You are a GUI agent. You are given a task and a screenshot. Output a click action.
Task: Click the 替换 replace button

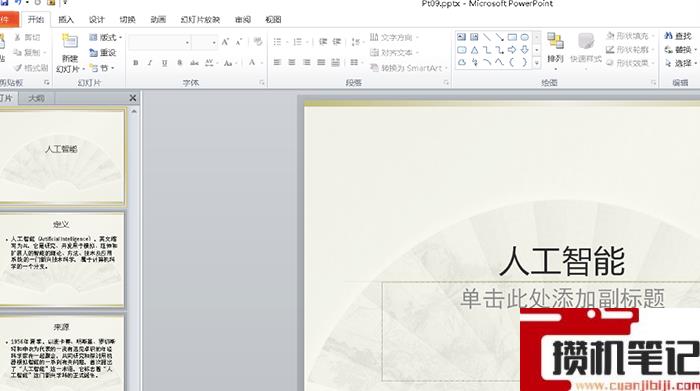click(680, 50)
